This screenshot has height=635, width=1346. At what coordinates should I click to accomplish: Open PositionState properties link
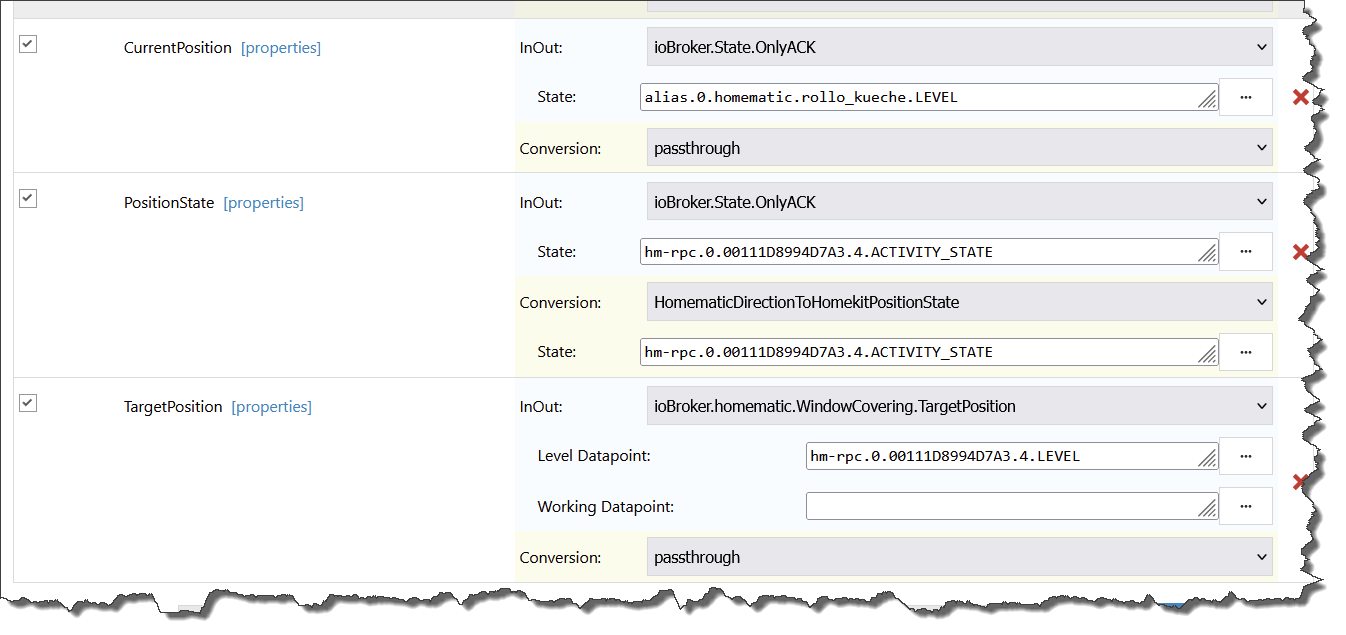click(264, 203)
